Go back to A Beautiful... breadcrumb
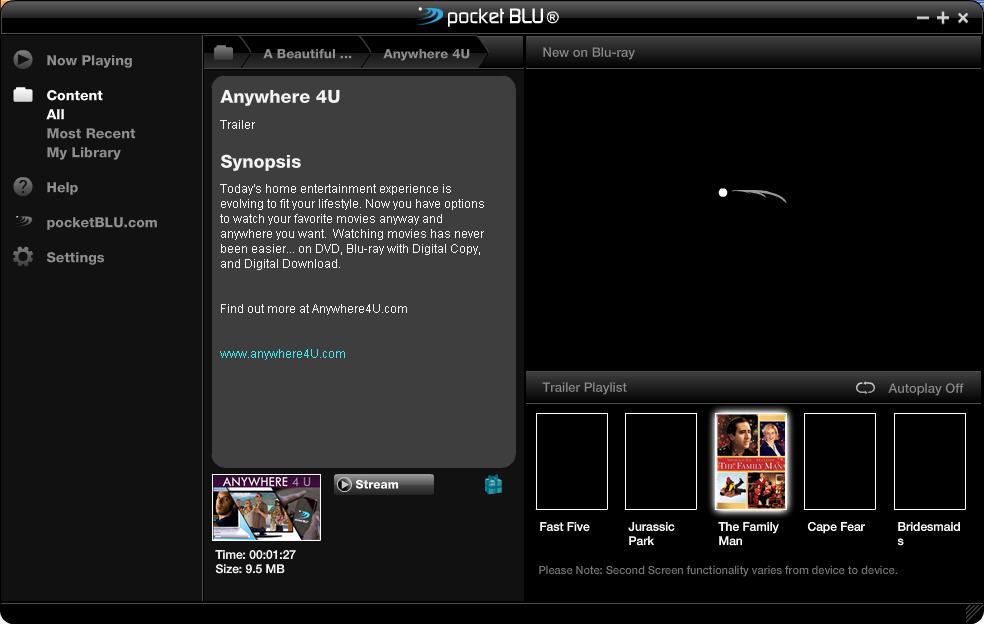This screenshot has width=984, height=624. tap(307, 54)
